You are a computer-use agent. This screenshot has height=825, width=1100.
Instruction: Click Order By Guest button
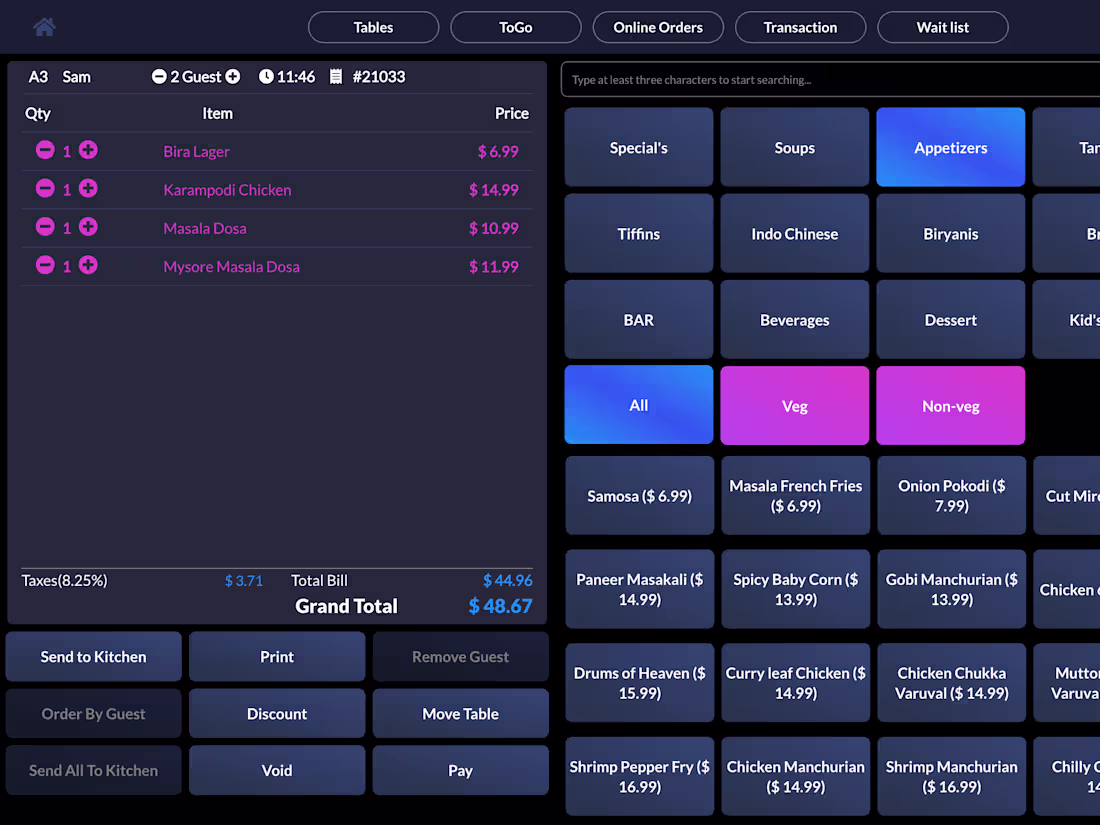click(x=93, y=713)
